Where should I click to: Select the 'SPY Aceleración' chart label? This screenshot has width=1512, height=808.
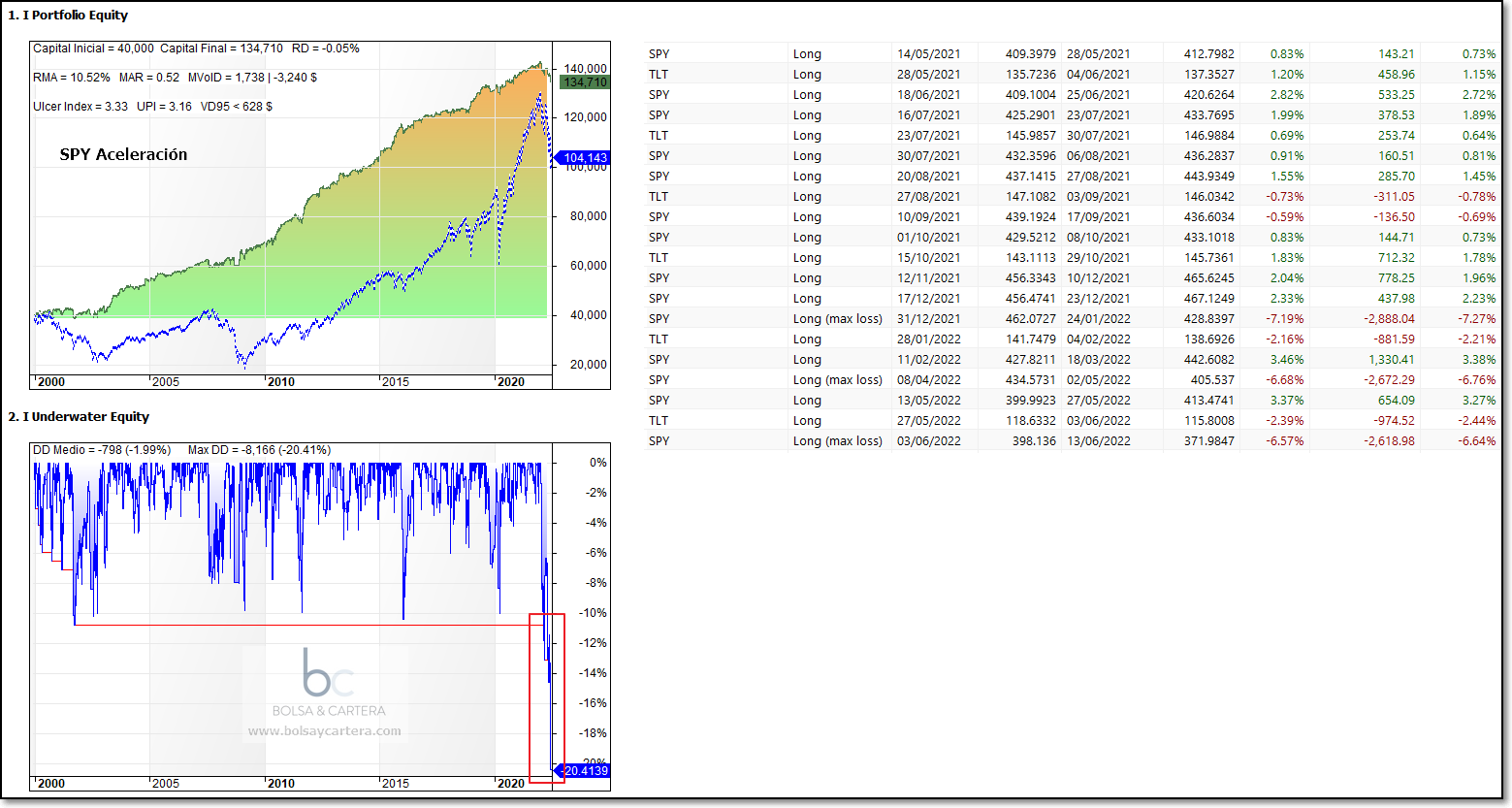[x=123, y=154]
